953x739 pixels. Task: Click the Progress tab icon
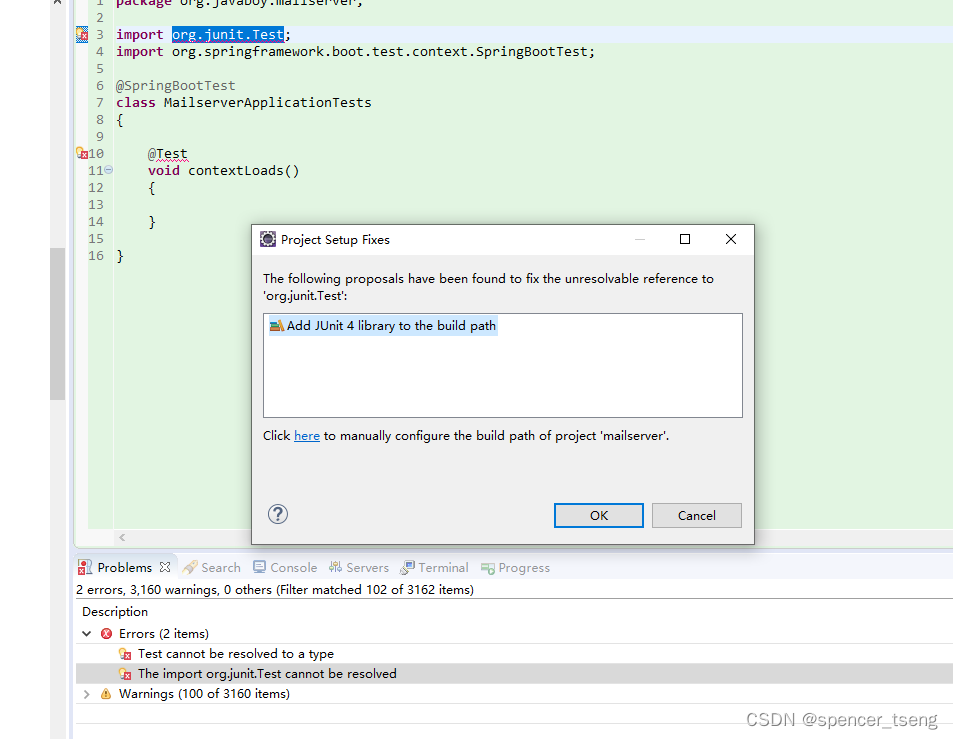click(487, 568)
